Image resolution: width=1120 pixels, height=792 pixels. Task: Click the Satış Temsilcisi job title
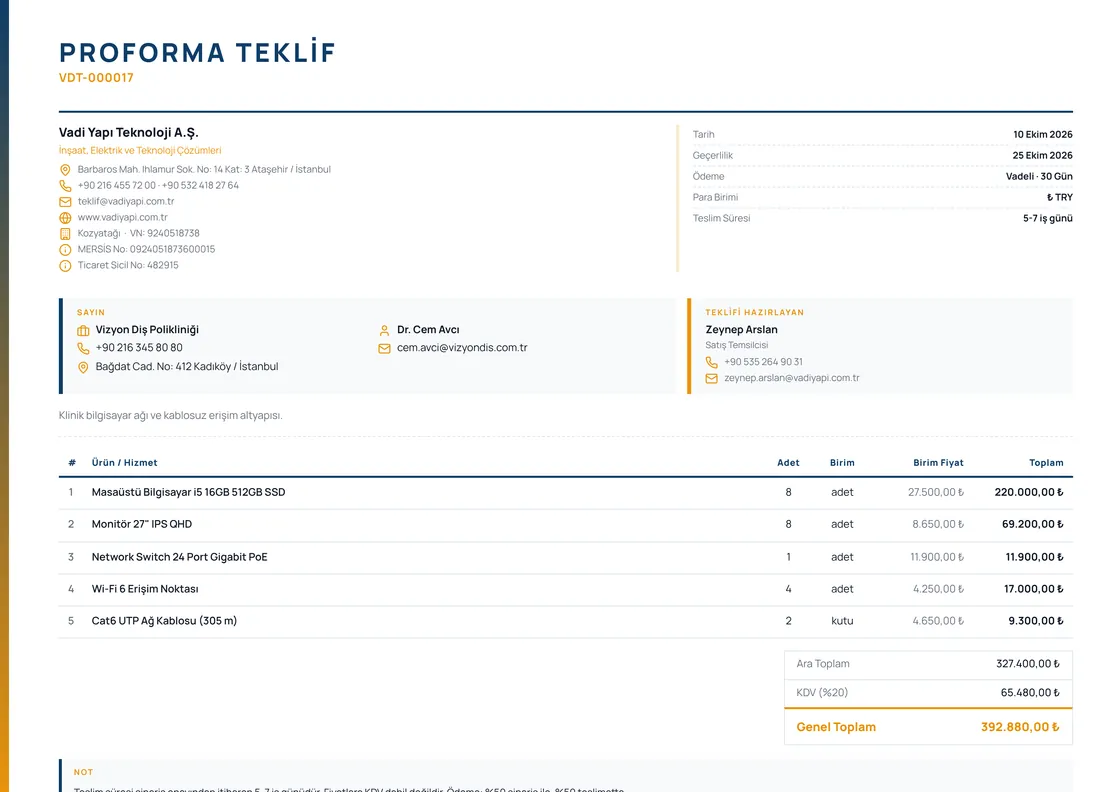click(737, 345)
